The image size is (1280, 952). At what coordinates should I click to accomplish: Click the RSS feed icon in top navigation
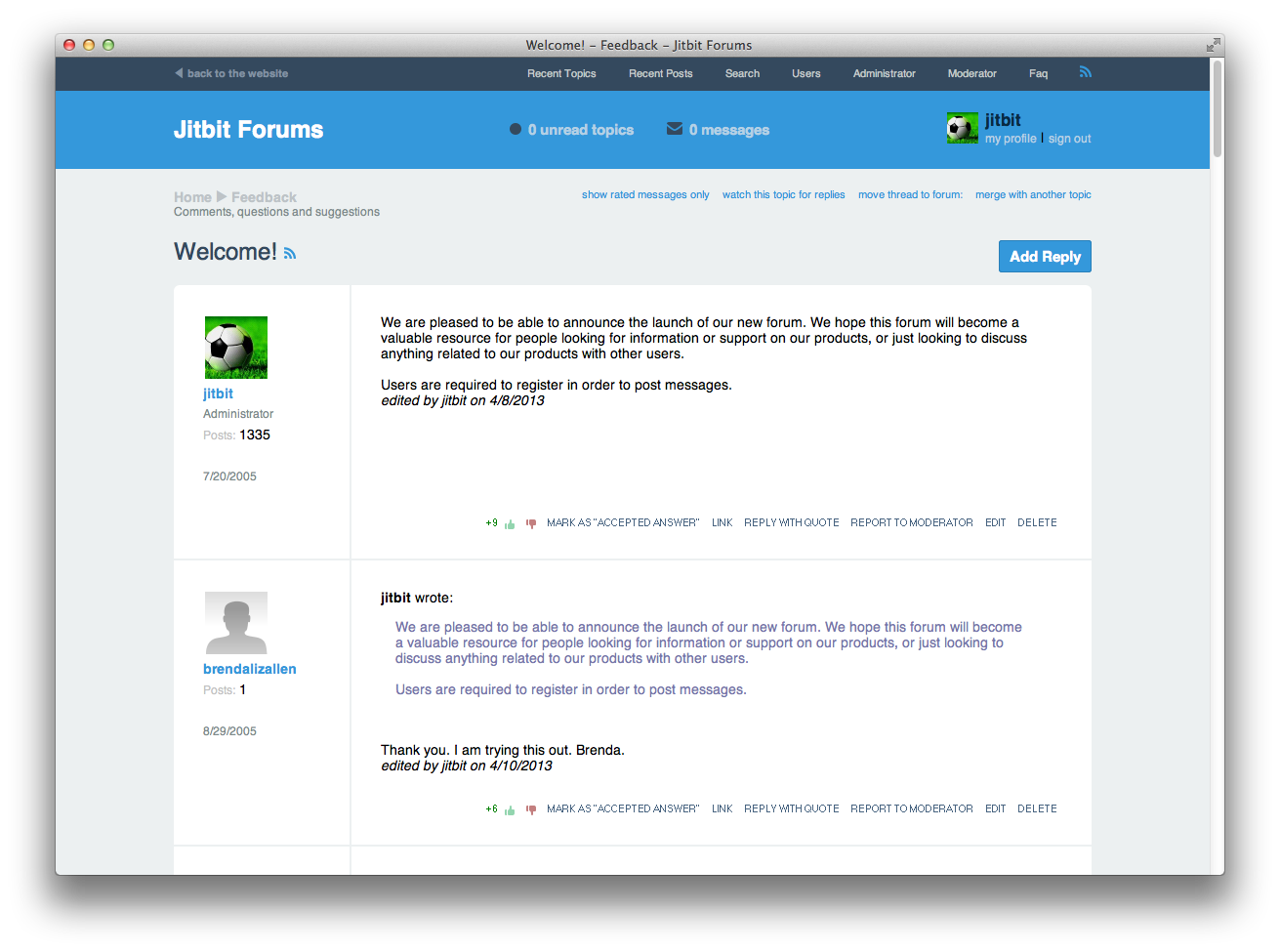click(1085, 72)
